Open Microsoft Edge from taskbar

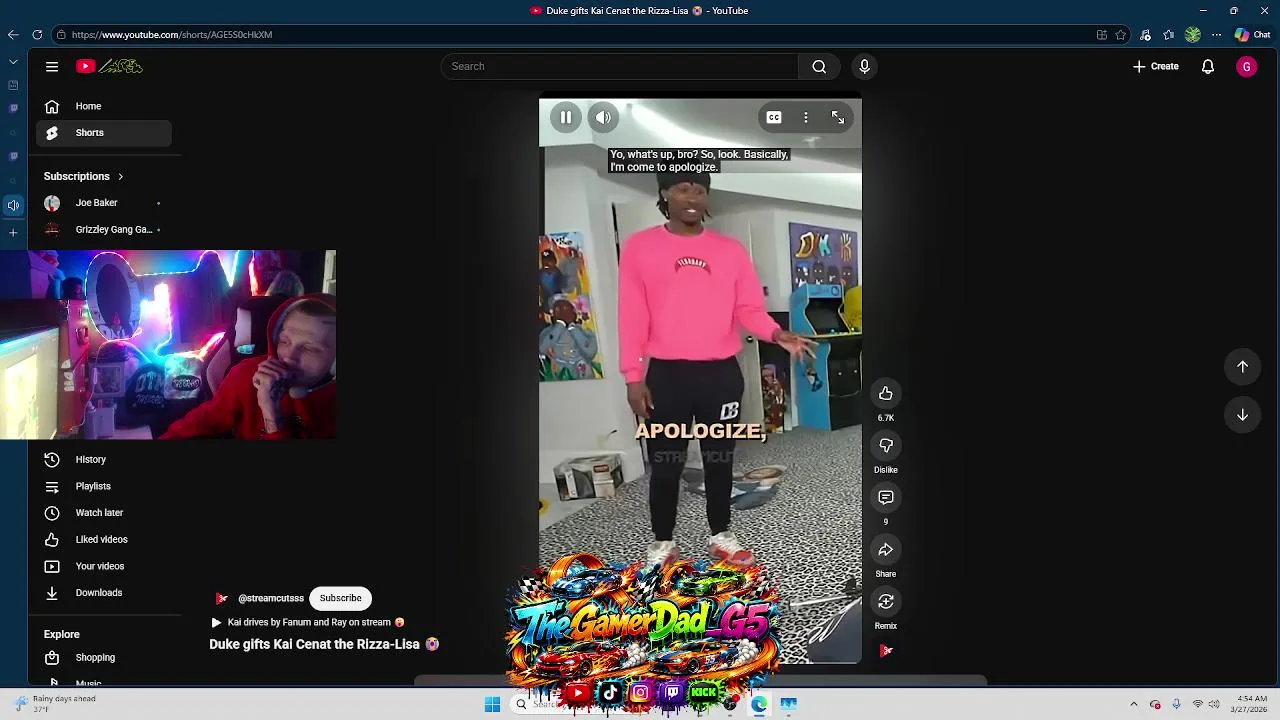(x=759, y=704)
